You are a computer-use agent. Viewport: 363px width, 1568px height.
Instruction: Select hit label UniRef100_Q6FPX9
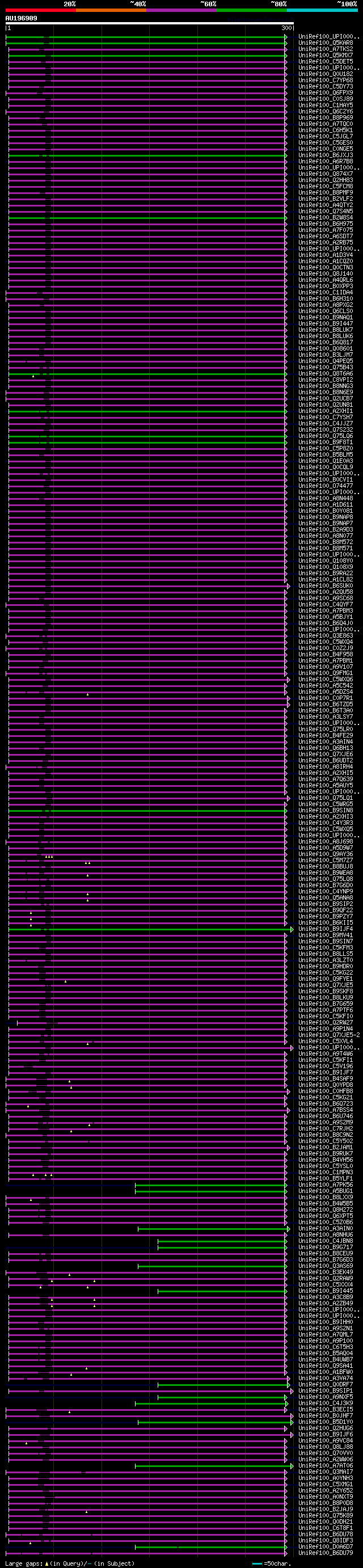click(x=326, y=93)
